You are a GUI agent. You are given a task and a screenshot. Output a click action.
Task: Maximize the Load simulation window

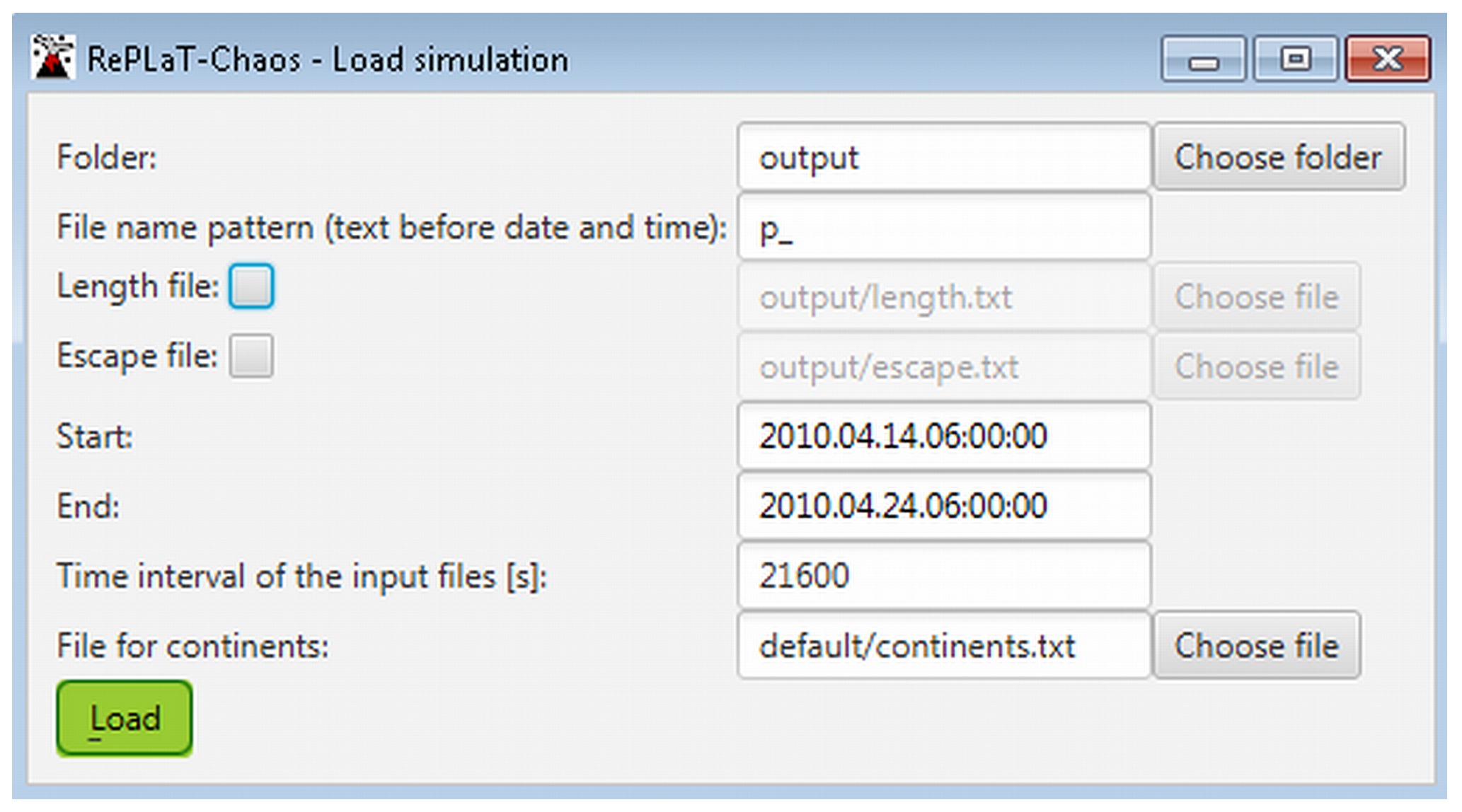pyautogui.click(x=1295, y=59)
